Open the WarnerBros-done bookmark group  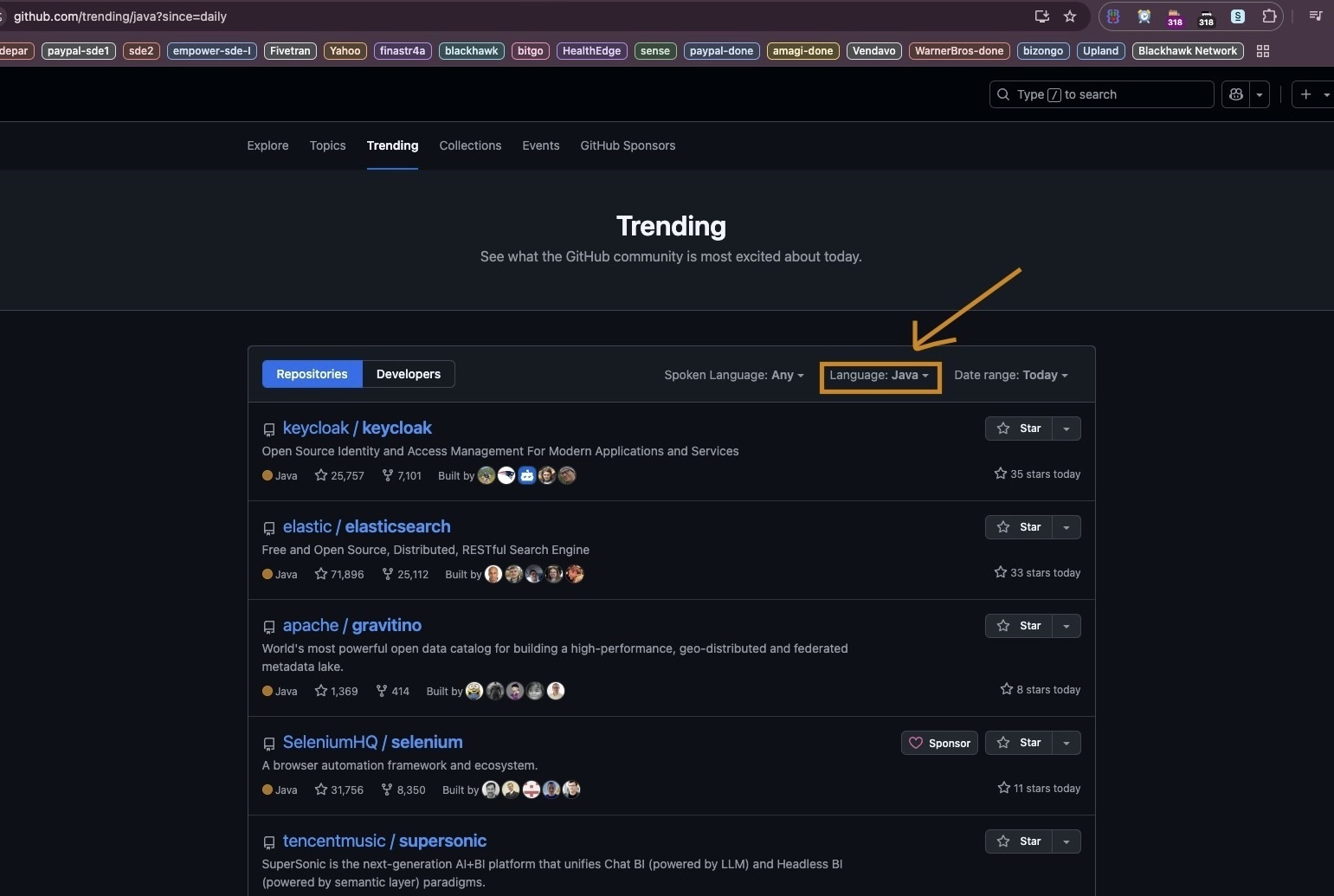[959, 51]
